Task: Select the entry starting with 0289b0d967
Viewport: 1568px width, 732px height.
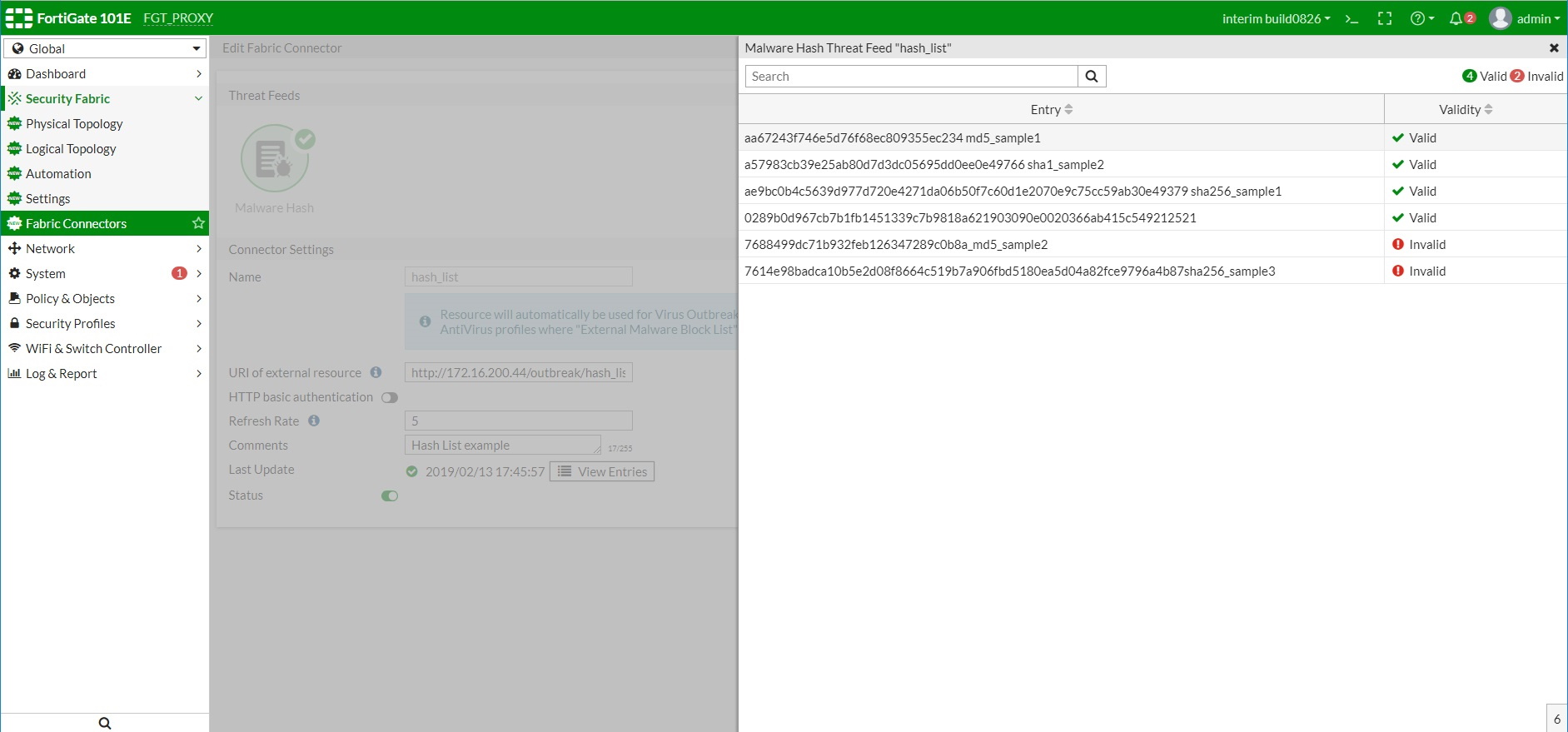Action: pyautogui.click(x=1152, y=217)
